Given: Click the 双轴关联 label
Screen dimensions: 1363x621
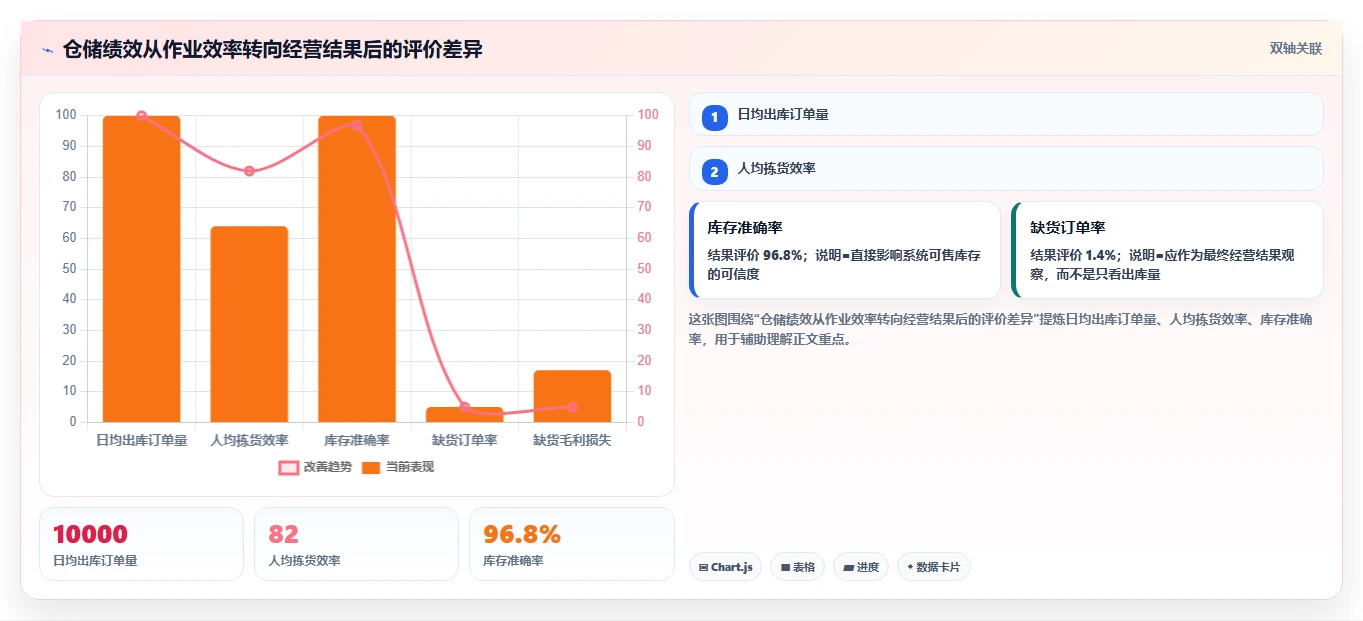Looking at the screenshot, I should pyautogui.click(x=1296, y=49).
